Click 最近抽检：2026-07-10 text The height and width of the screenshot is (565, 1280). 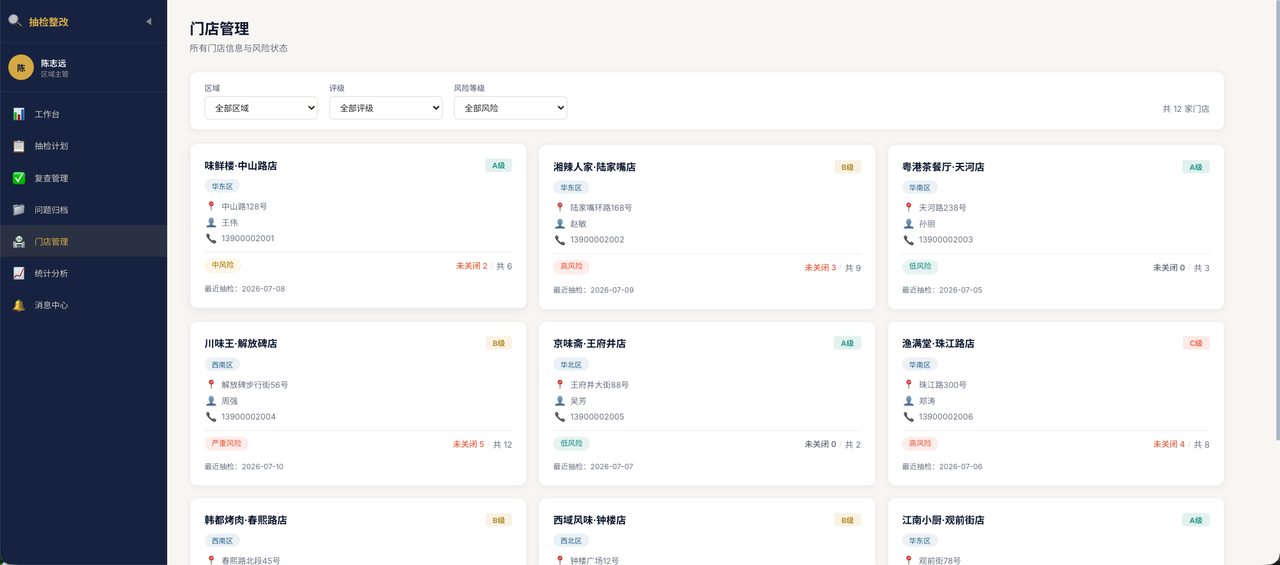pyautogui.click(x=245, y=466)
